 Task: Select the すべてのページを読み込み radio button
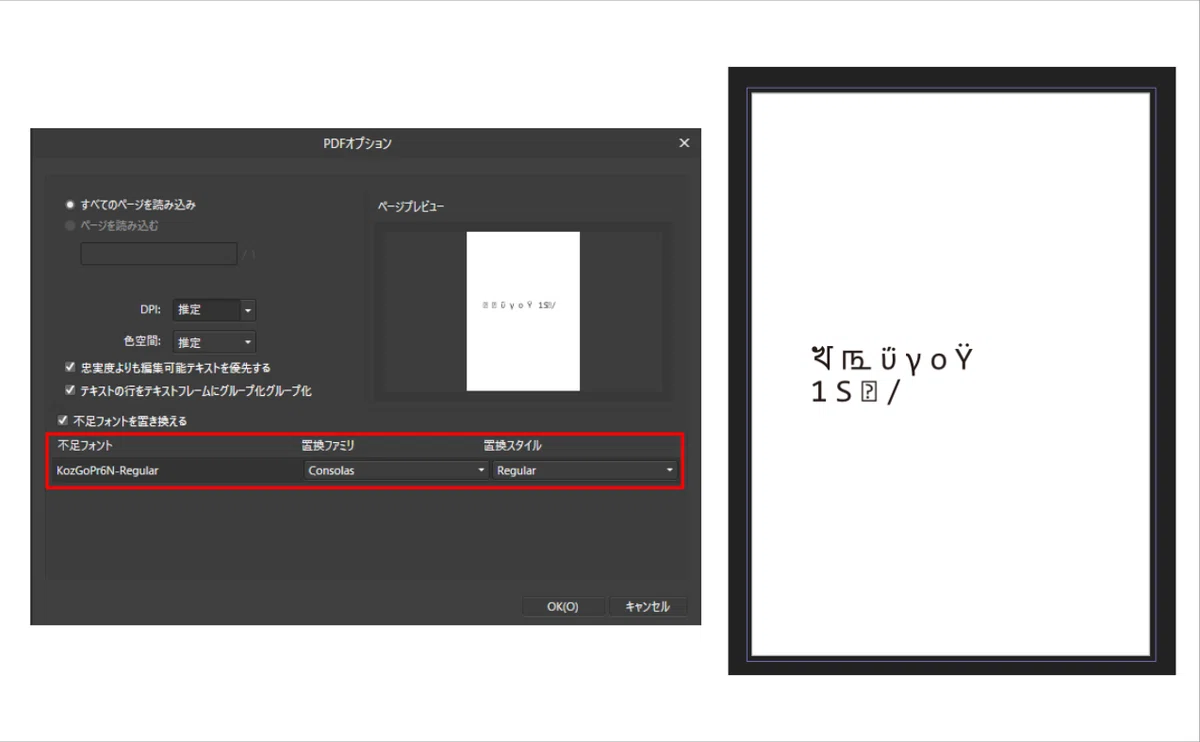71,204
